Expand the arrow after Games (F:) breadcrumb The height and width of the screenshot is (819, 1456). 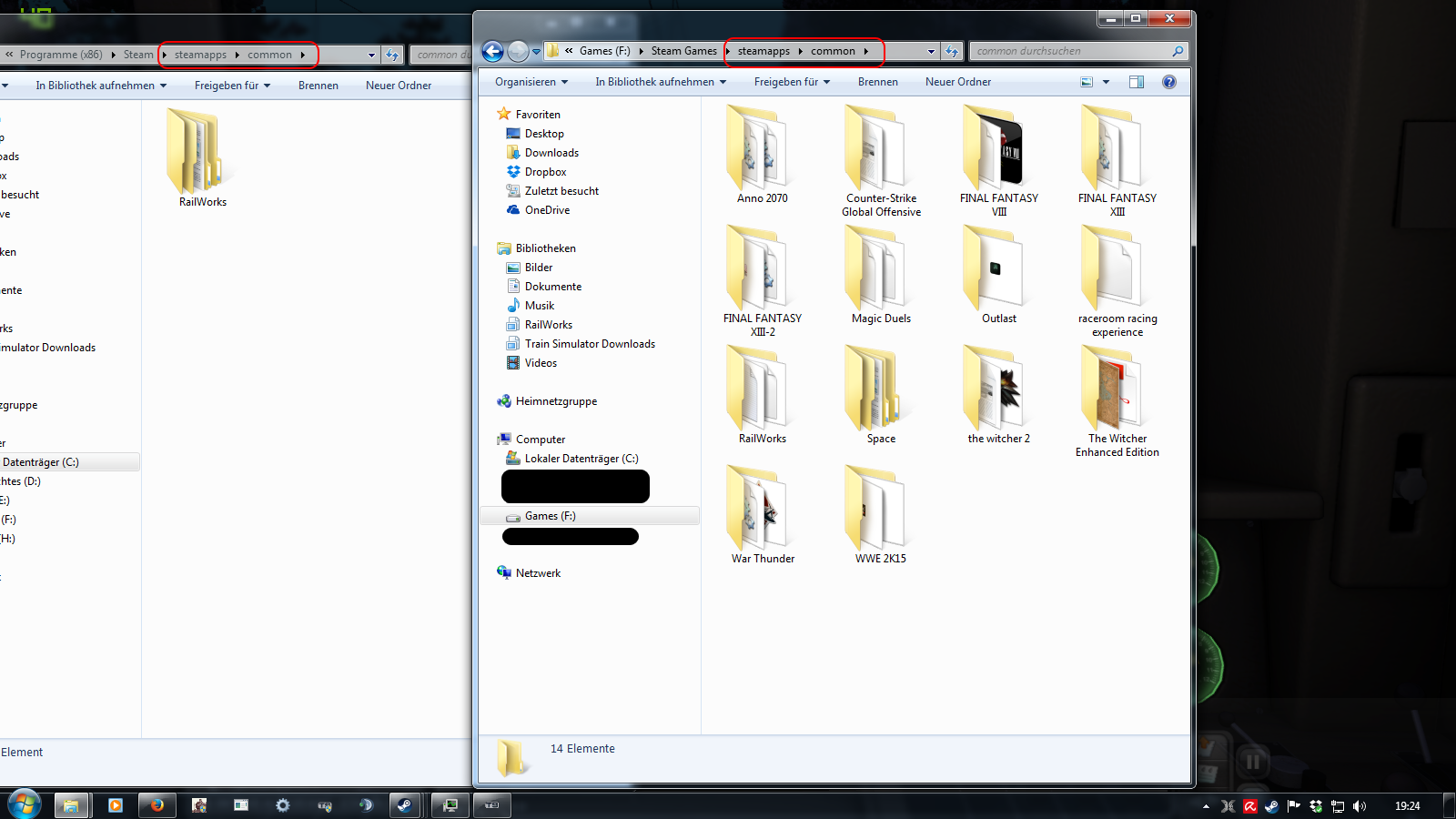641,51
